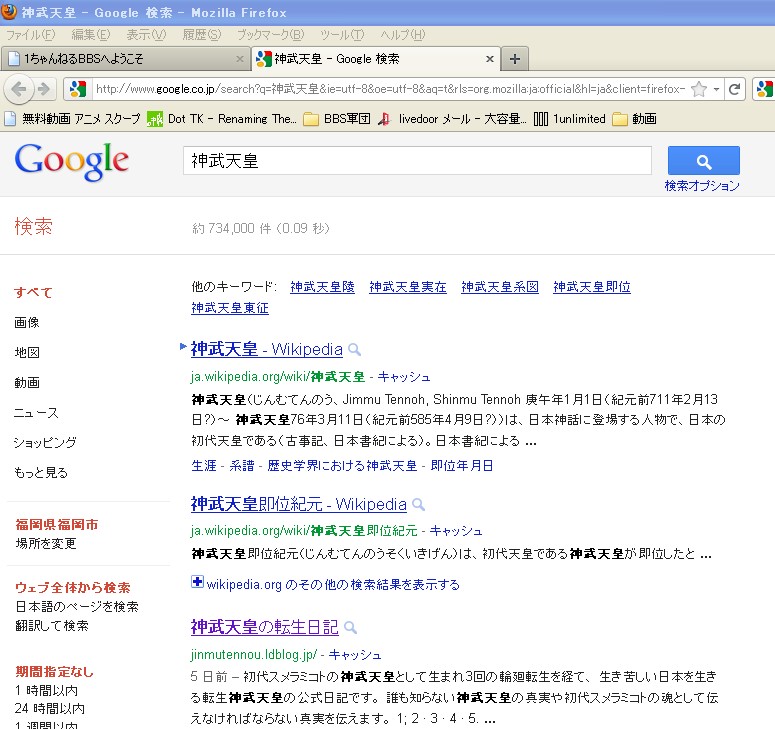Click 場所を変更 to change location
The image size is (775, 729).
point(46,544)
